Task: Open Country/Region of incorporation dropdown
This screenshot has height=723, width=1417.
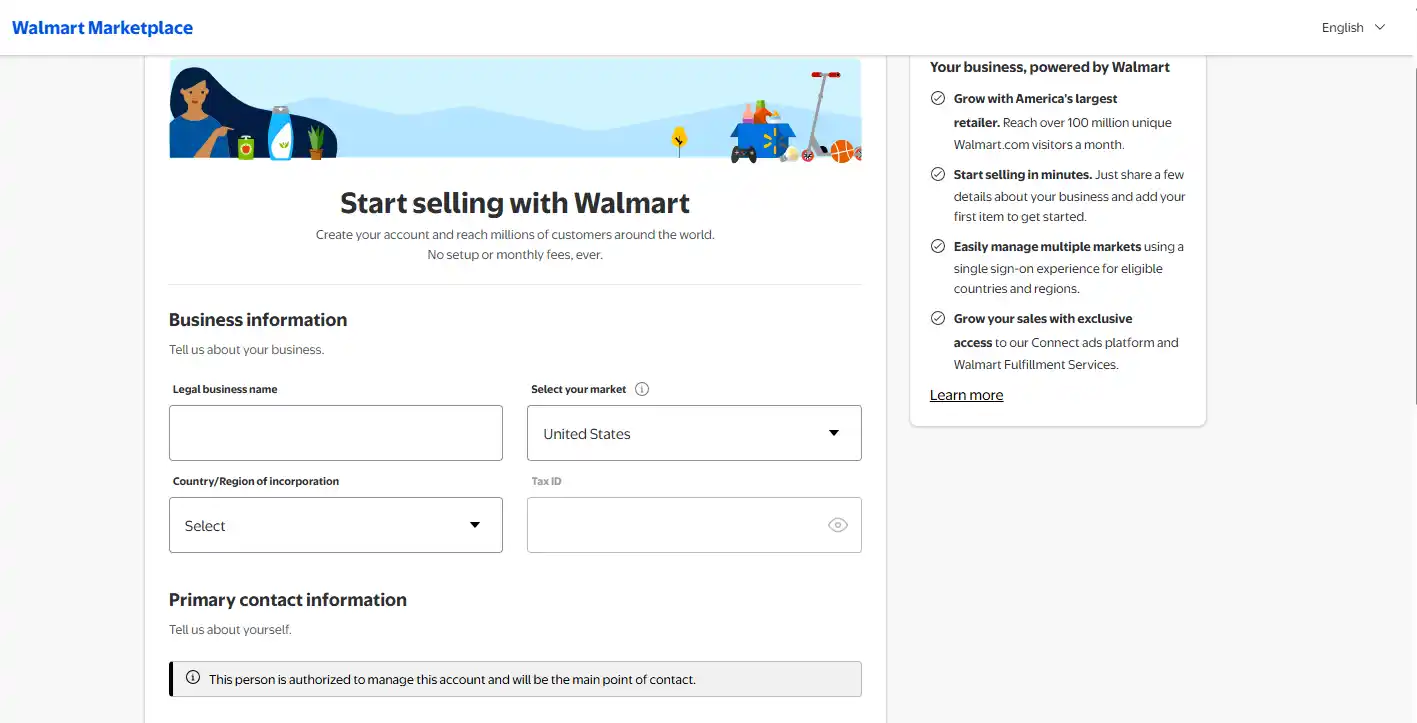Action: (x=335, y=525)
